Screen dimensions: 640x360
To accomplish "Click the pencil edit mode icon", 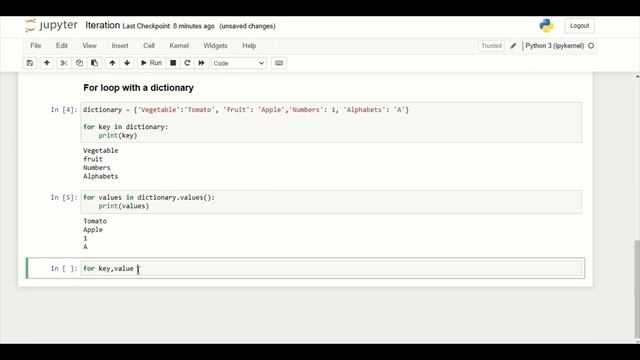I will coord(513,46).
